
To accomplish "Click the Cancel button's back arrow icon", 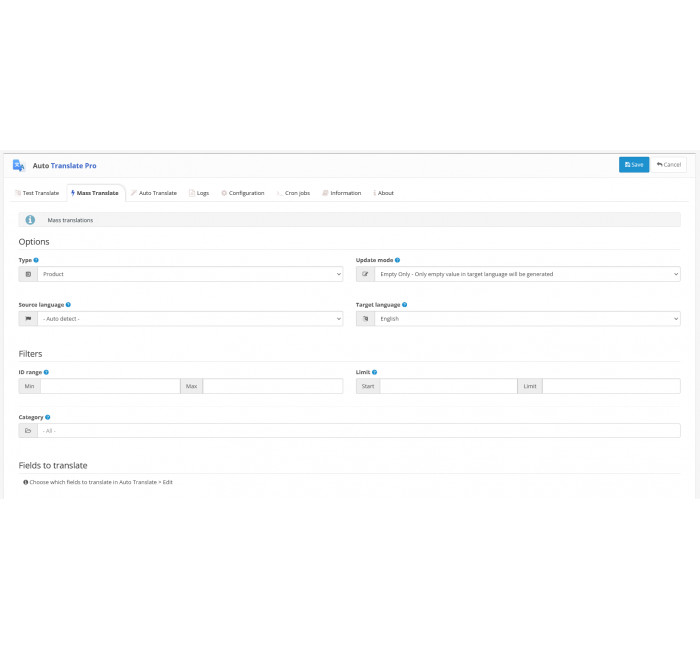I will (x=659, y=165).
